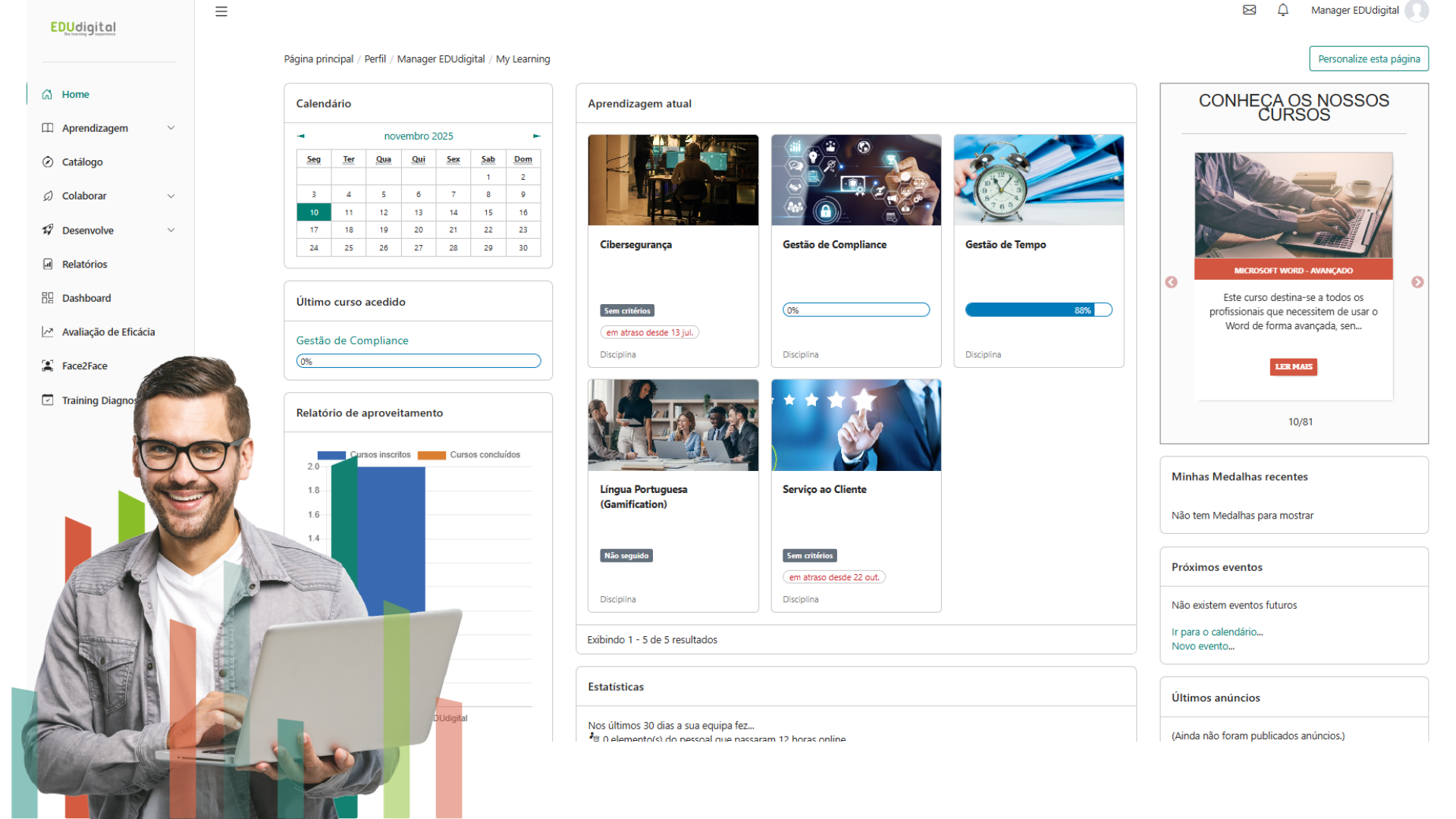
Task: Click the user avatar icon
Action: point(1416,11)
